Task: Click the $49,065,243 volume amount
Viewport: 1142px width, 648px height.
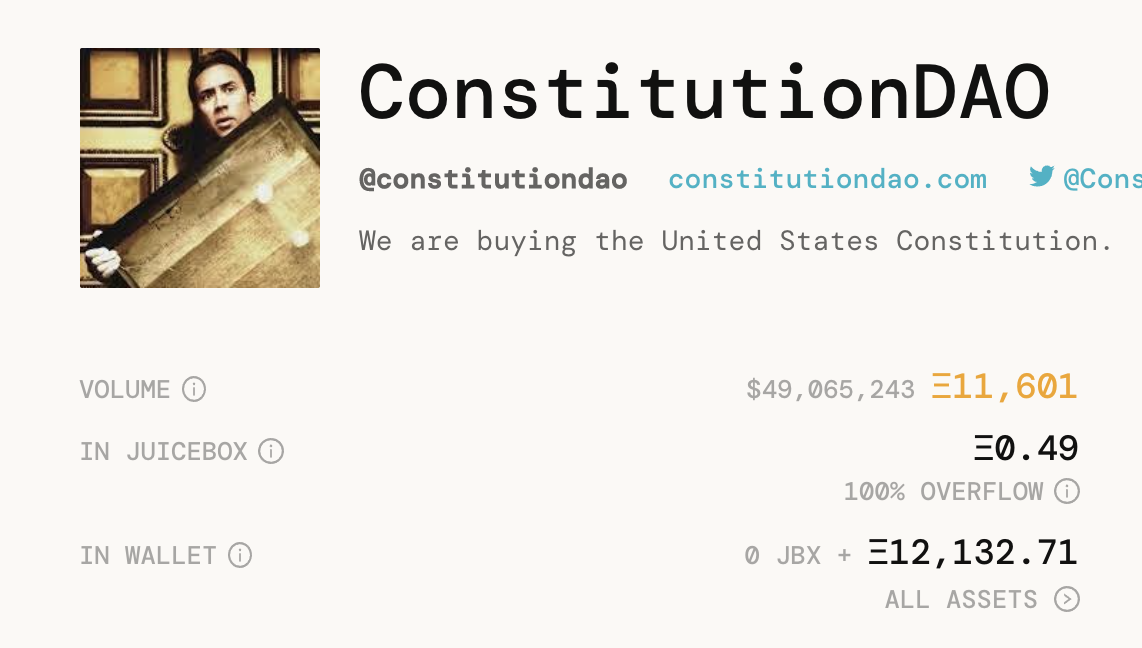Action: [x=830, y=389]
